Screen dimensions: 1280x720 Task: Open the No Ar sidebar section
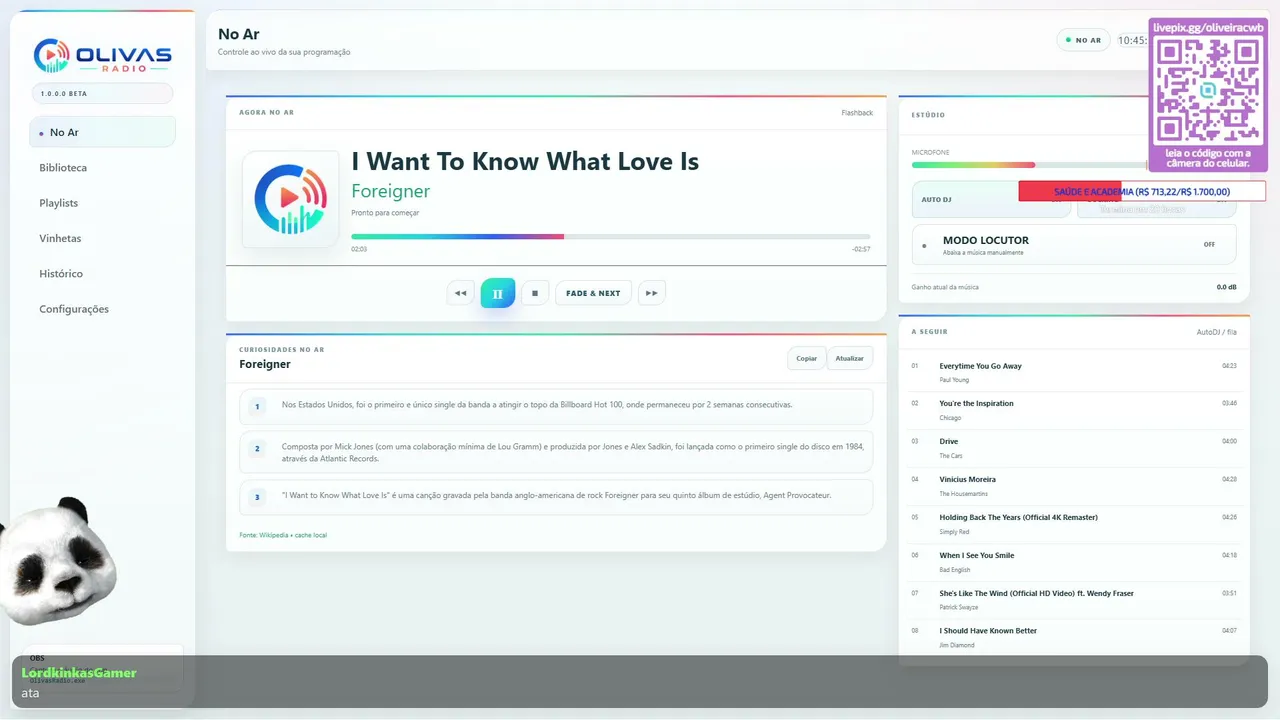(102, 132)
